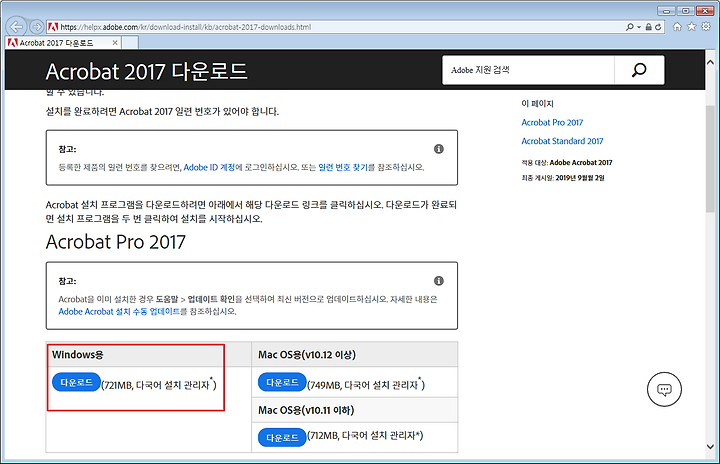Click the security lock icon in address bar

pyautogui.click(x=648, y=27)
